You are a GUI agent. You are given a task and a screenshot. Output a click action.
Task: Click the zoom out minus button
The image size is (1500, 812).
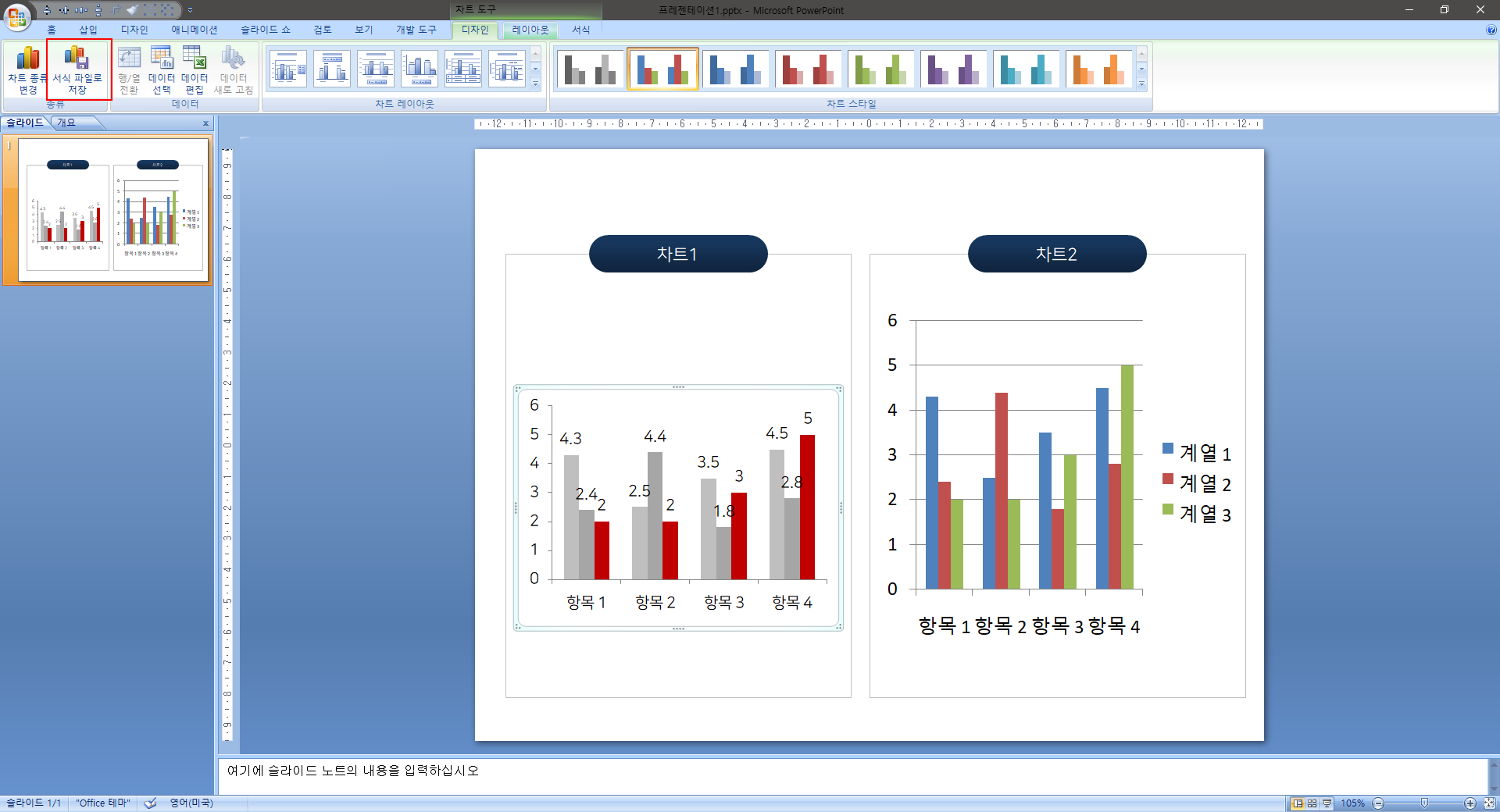(x=1378, y=803)
